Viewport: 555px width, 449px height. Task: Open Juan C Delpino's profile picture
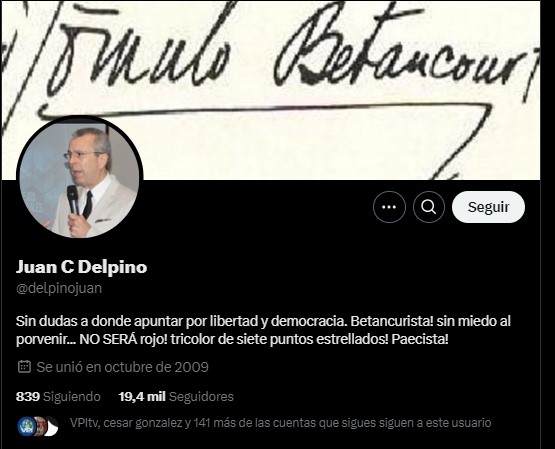(80, 177)
